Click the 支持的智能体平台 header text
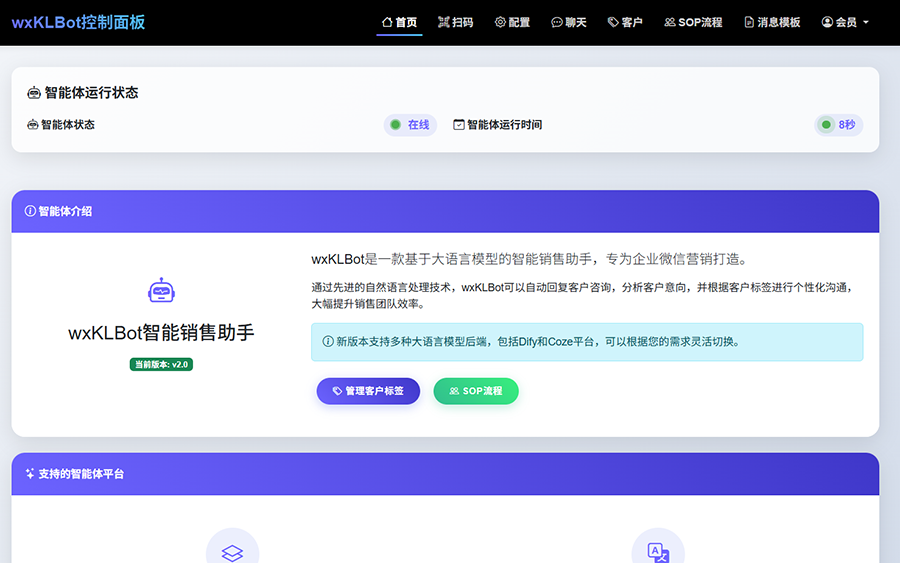The width and height of the screenshot is (900, 563). tap(81, 473)
